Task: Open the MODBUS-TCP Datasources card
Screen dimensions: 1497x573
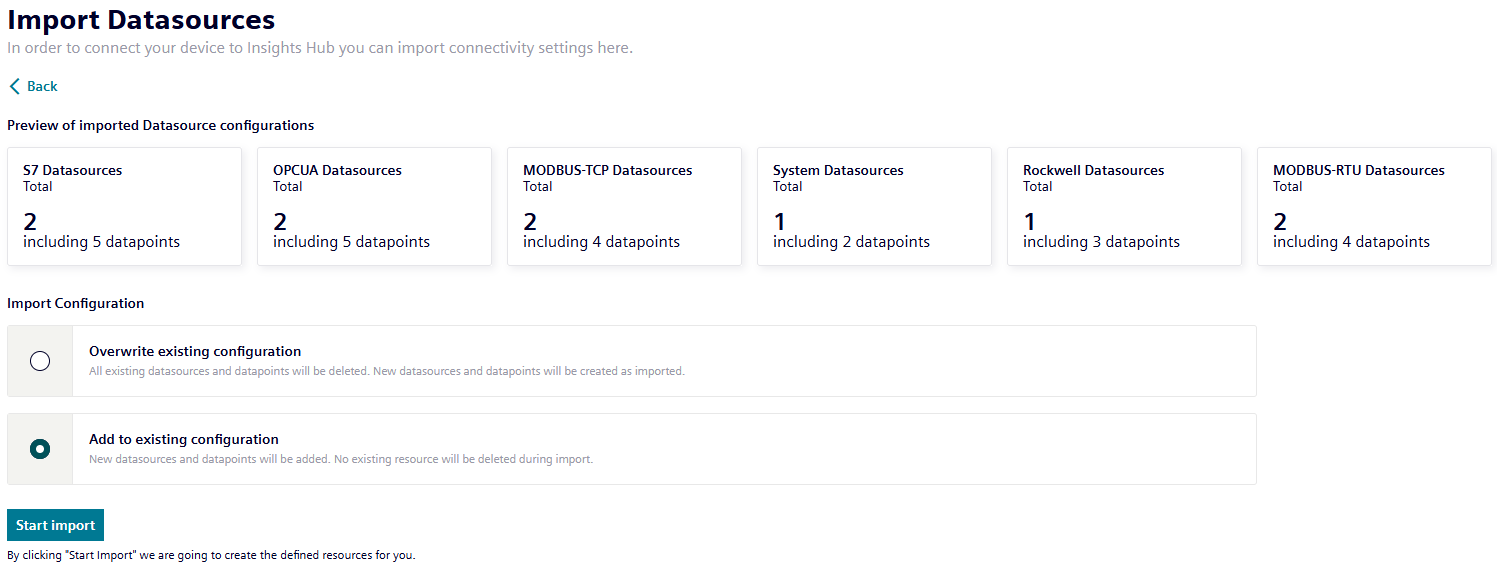Action: coord(624,207)
